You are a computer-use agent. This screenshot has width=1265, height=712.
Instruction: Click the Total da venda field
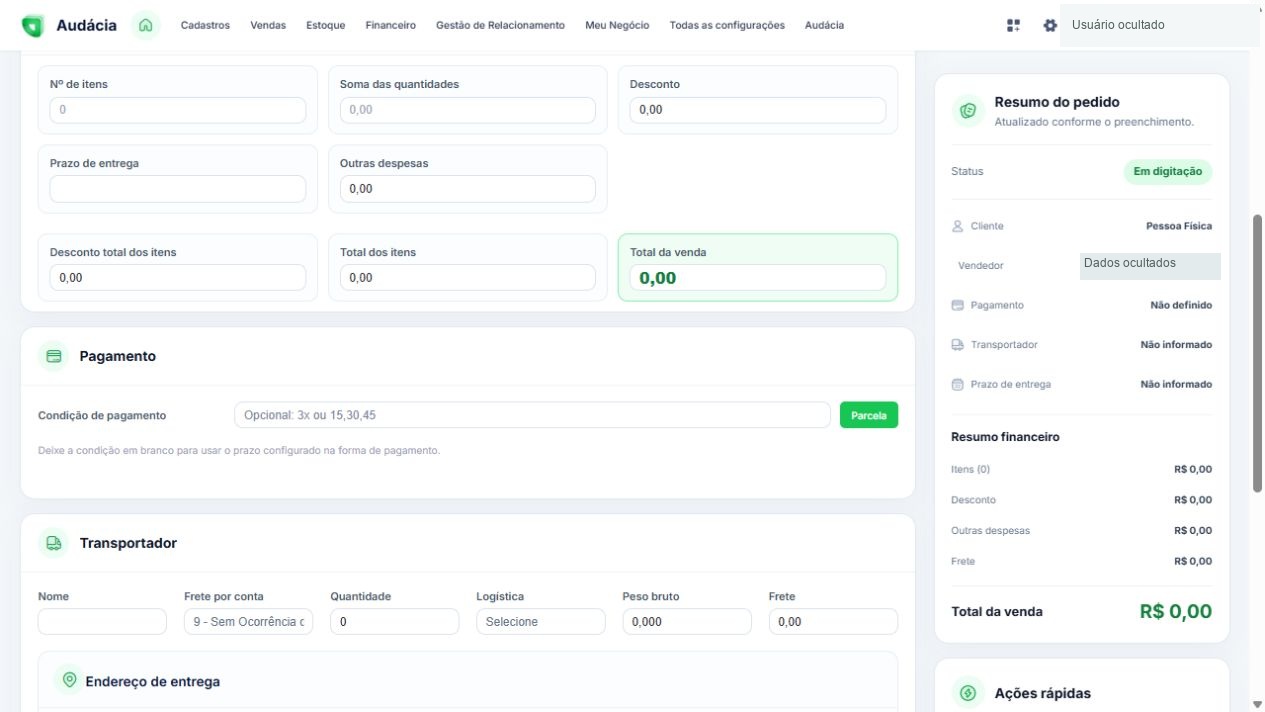pos(758,278)
